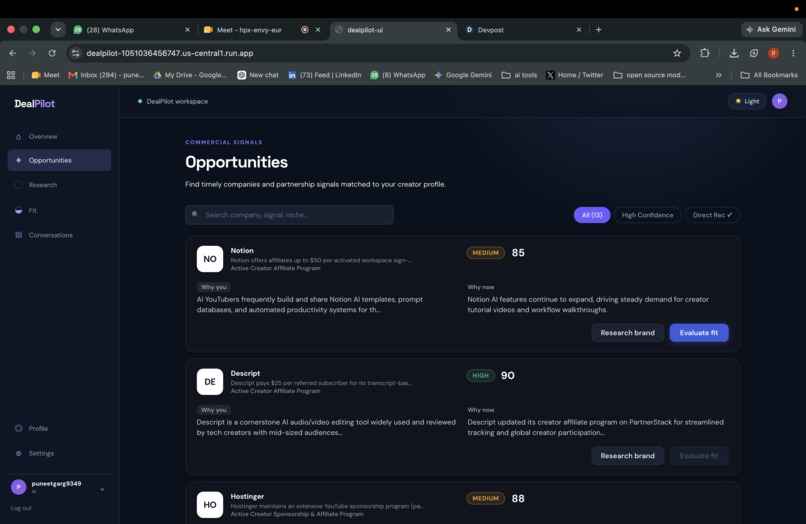This screenshot has height=524, width=806.
Task: Click Evaluate fit on Notion card
Action: click(699, 333)
